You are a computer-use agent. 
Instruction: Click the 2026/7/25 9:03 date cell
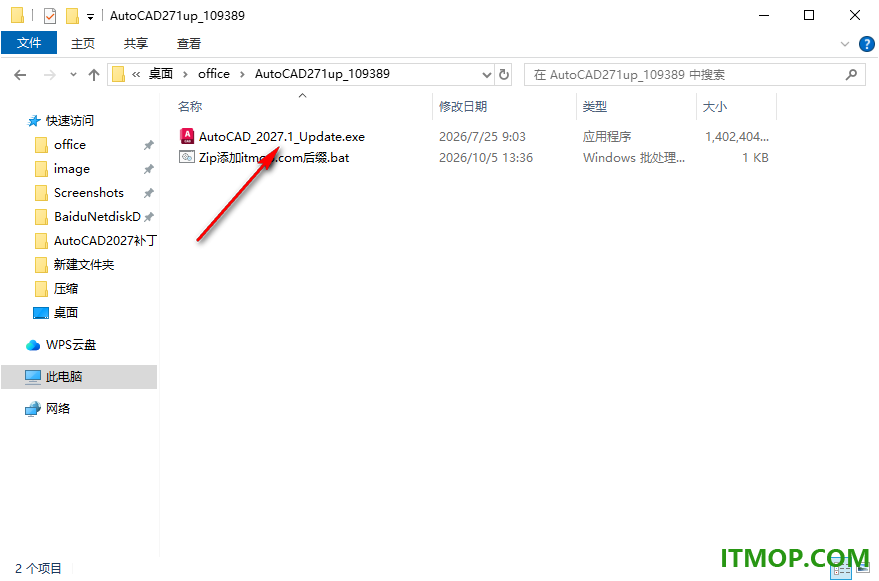point(482,137)
